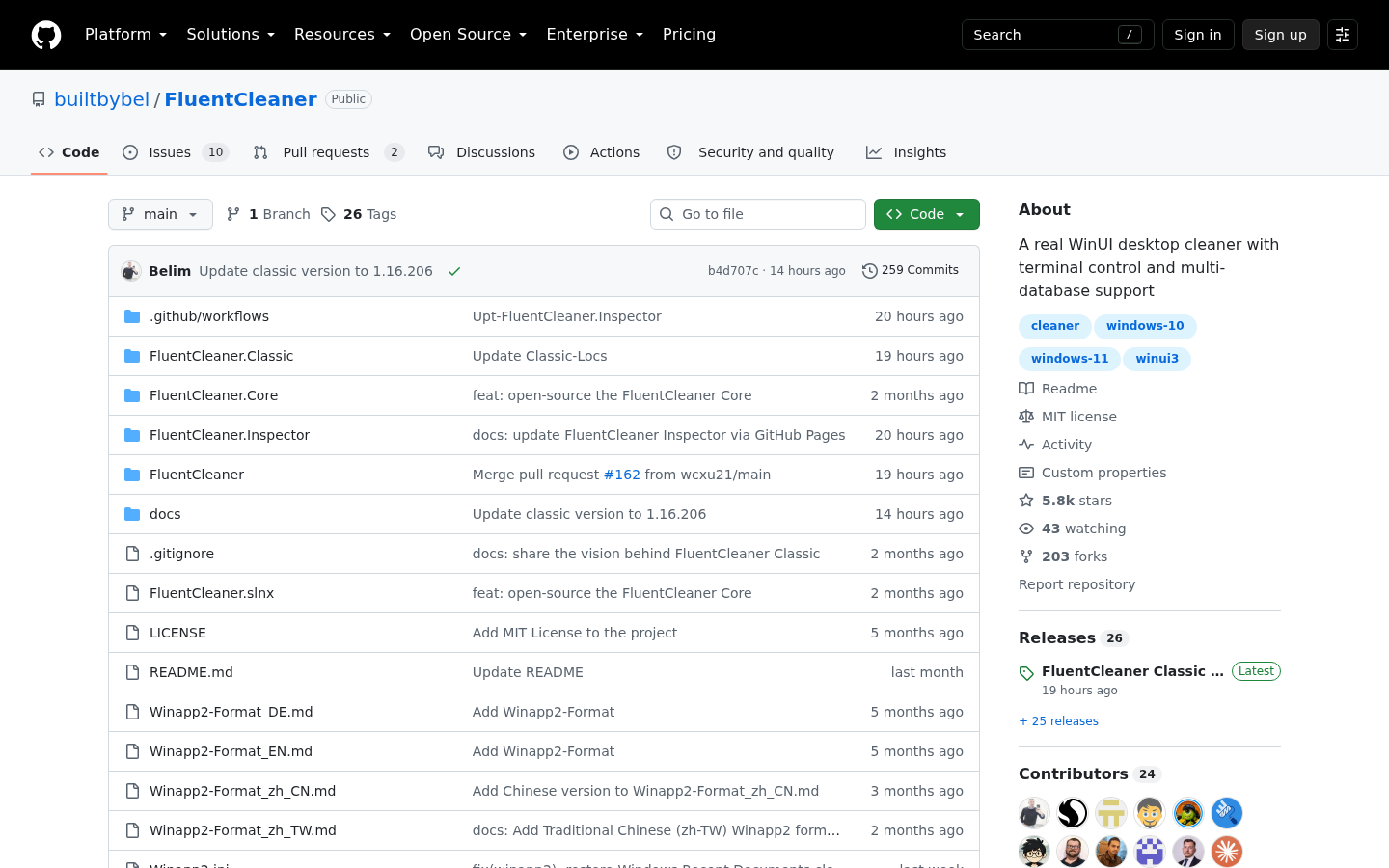Click the FluentCleaner.Core folder icon
This screenshot has height=868, width=1389.
[x=132, y=395]
